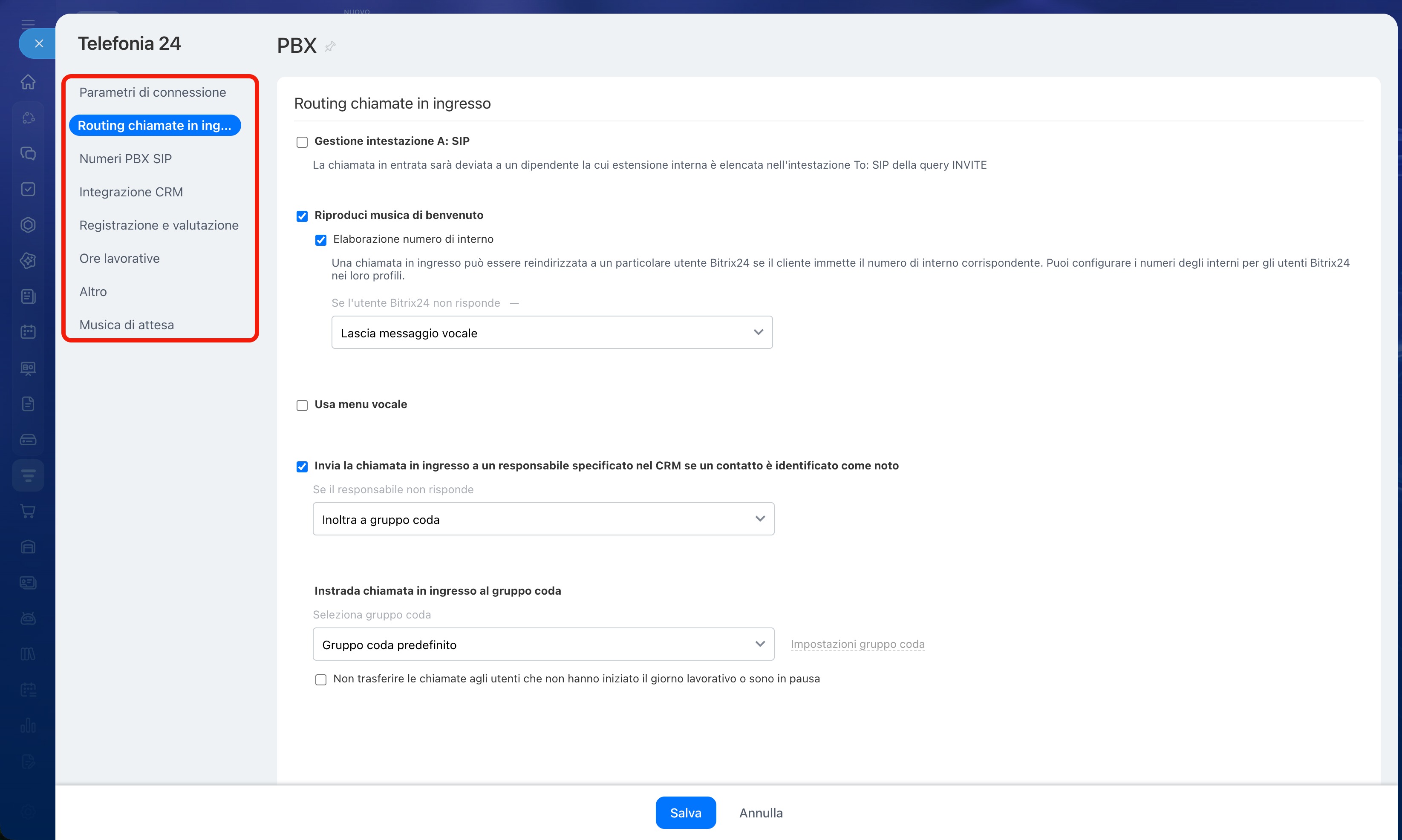
Task: Open the hexagon icon in sidebar
Action: tap(28, 225)
